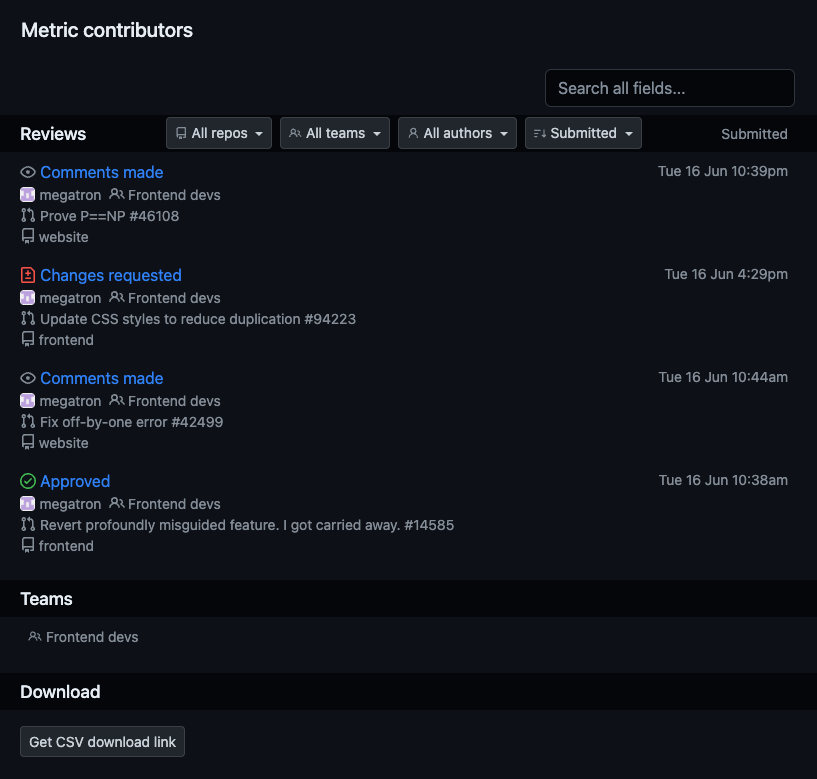Screen dimensions: 817x779
Task: Click Submitted column header text
Action: click(x=754, y=134)
